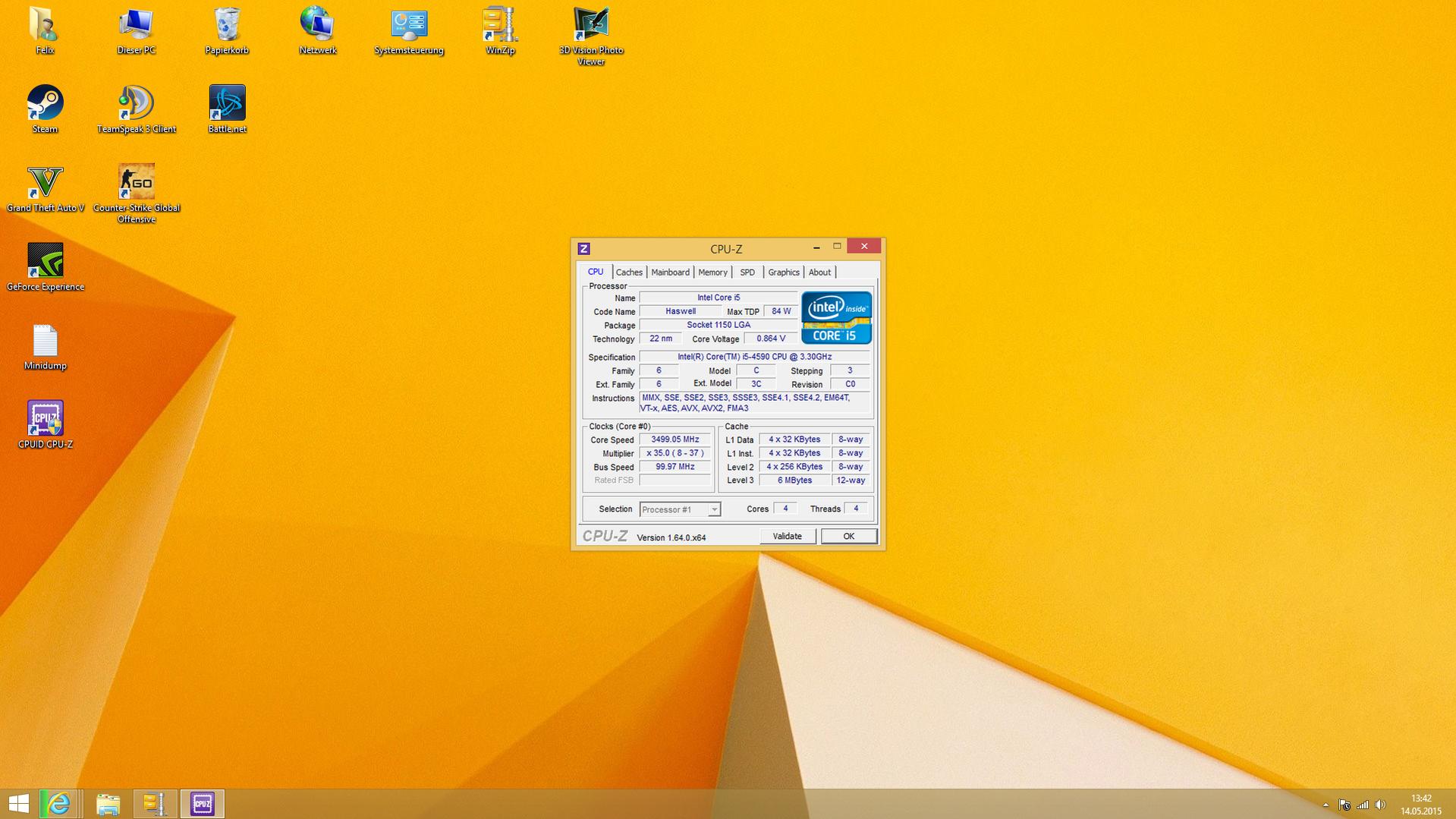Click the Multiplier value 'x 35.0 ( 8 - 37 )'

coord(675,453)
